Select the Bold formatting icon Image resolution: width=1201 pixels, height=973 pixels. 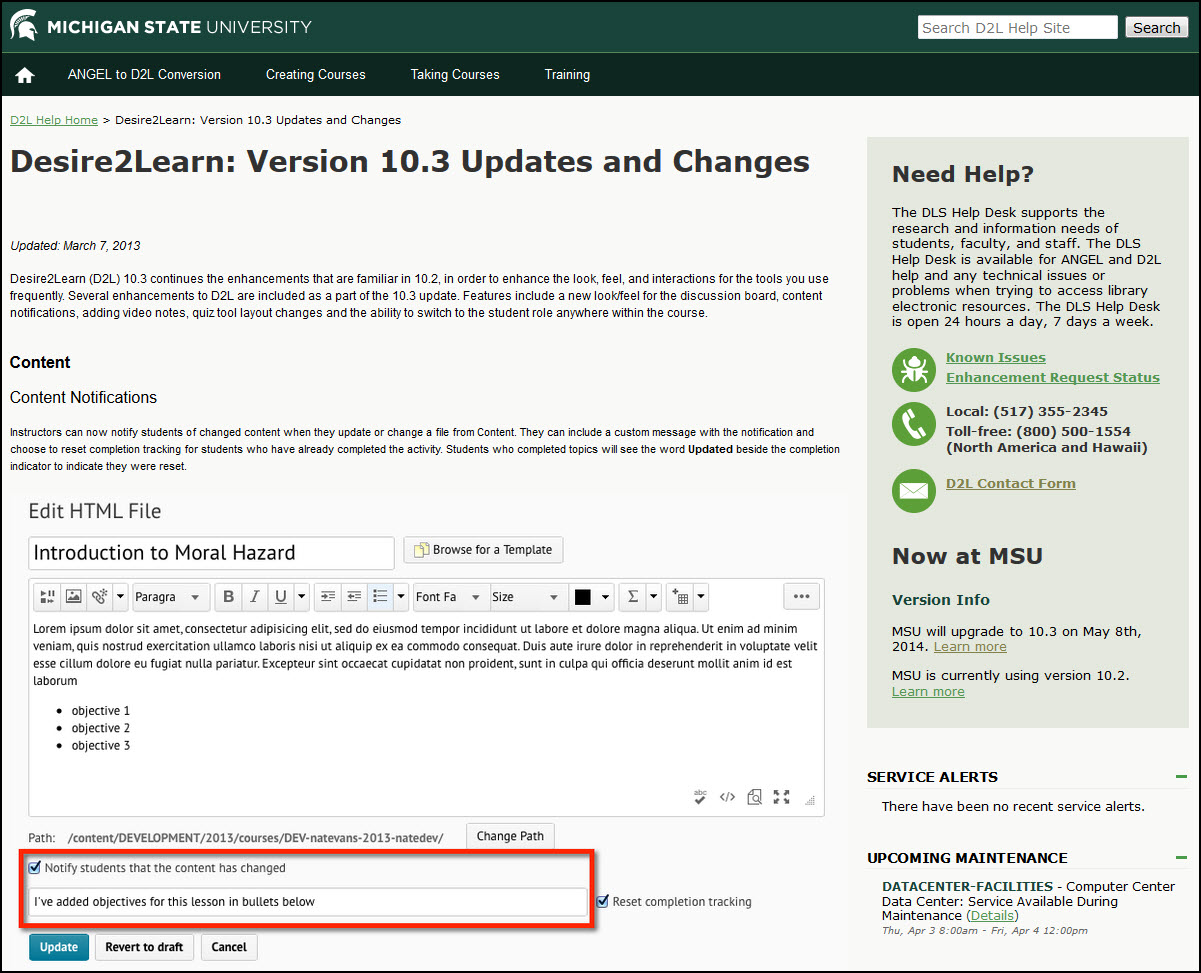click(228, 596)
